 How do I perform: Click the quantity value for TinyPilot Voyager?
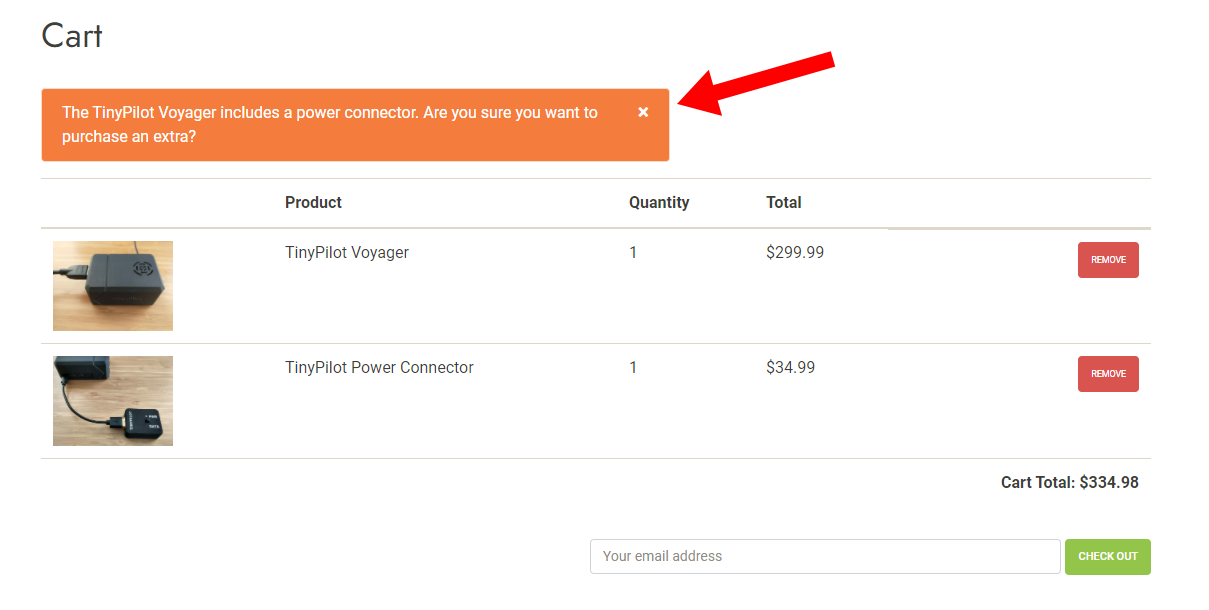coord(633,252)
